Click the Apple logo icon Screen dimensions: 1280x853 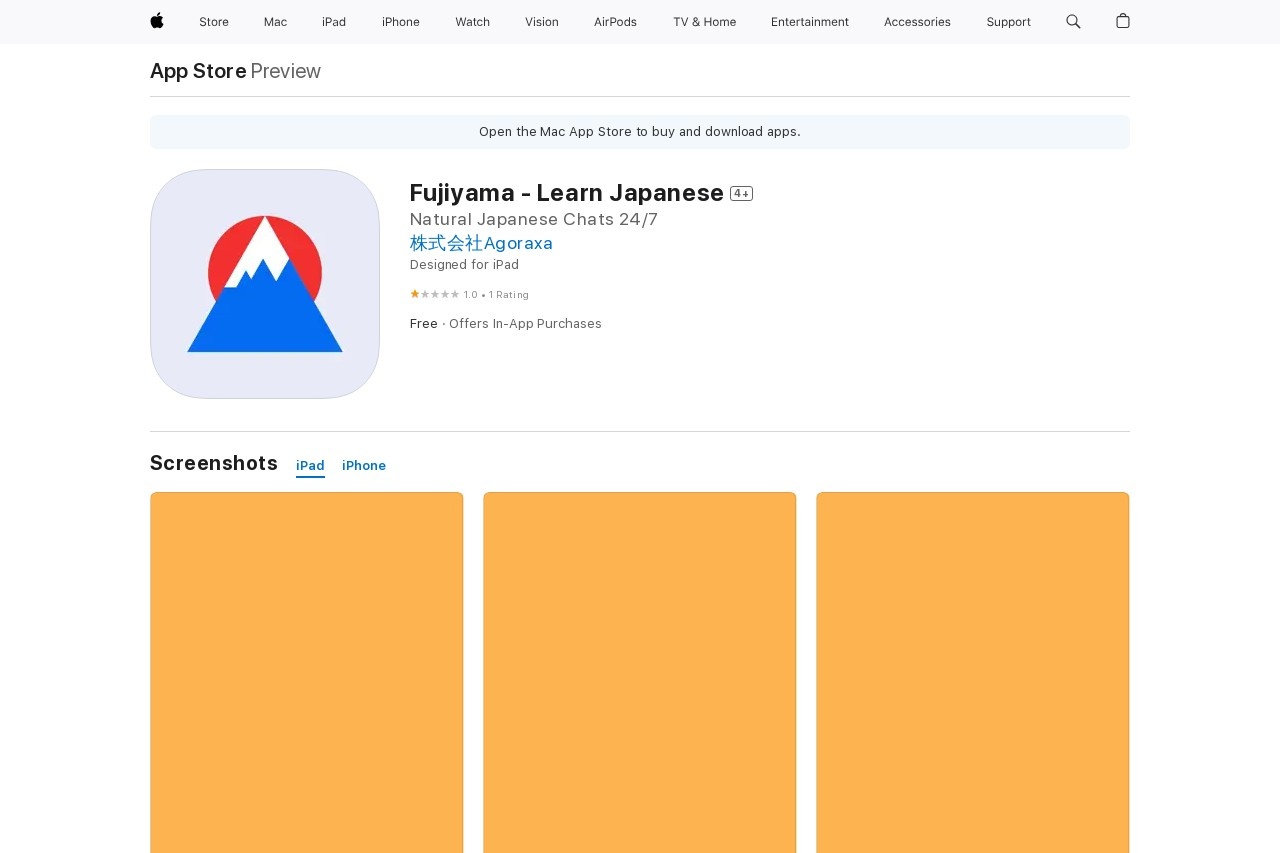point(157,21)
